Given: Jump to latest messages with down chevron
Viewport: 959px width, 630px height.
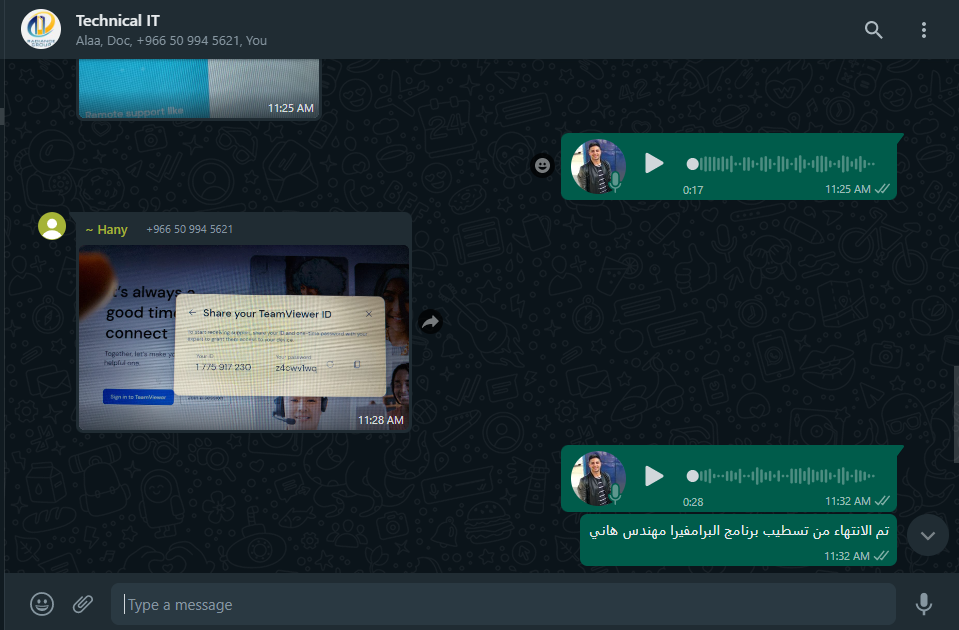Looking at the screenshot, I should pos(928,535).
